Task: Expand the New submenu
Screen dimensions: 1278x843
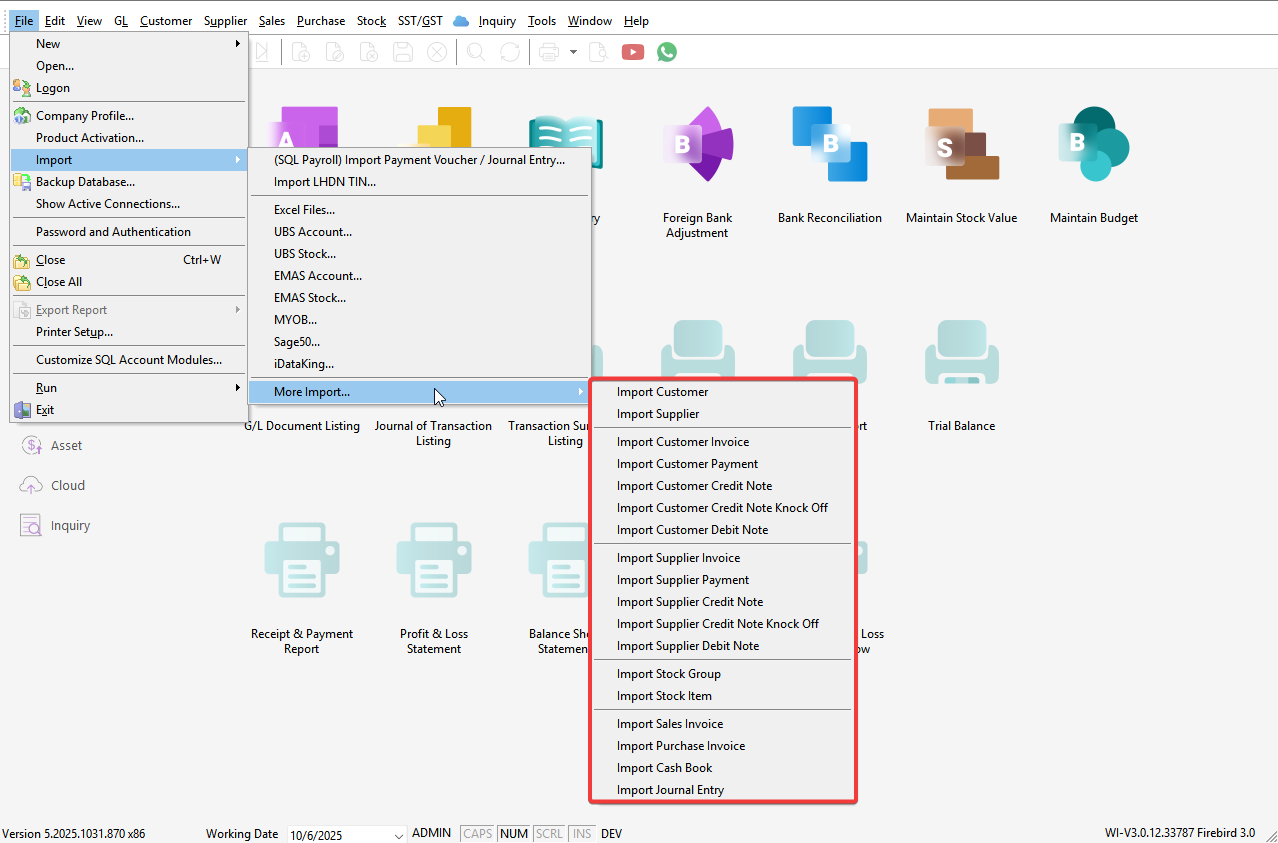Action: [x=129, y=44]
